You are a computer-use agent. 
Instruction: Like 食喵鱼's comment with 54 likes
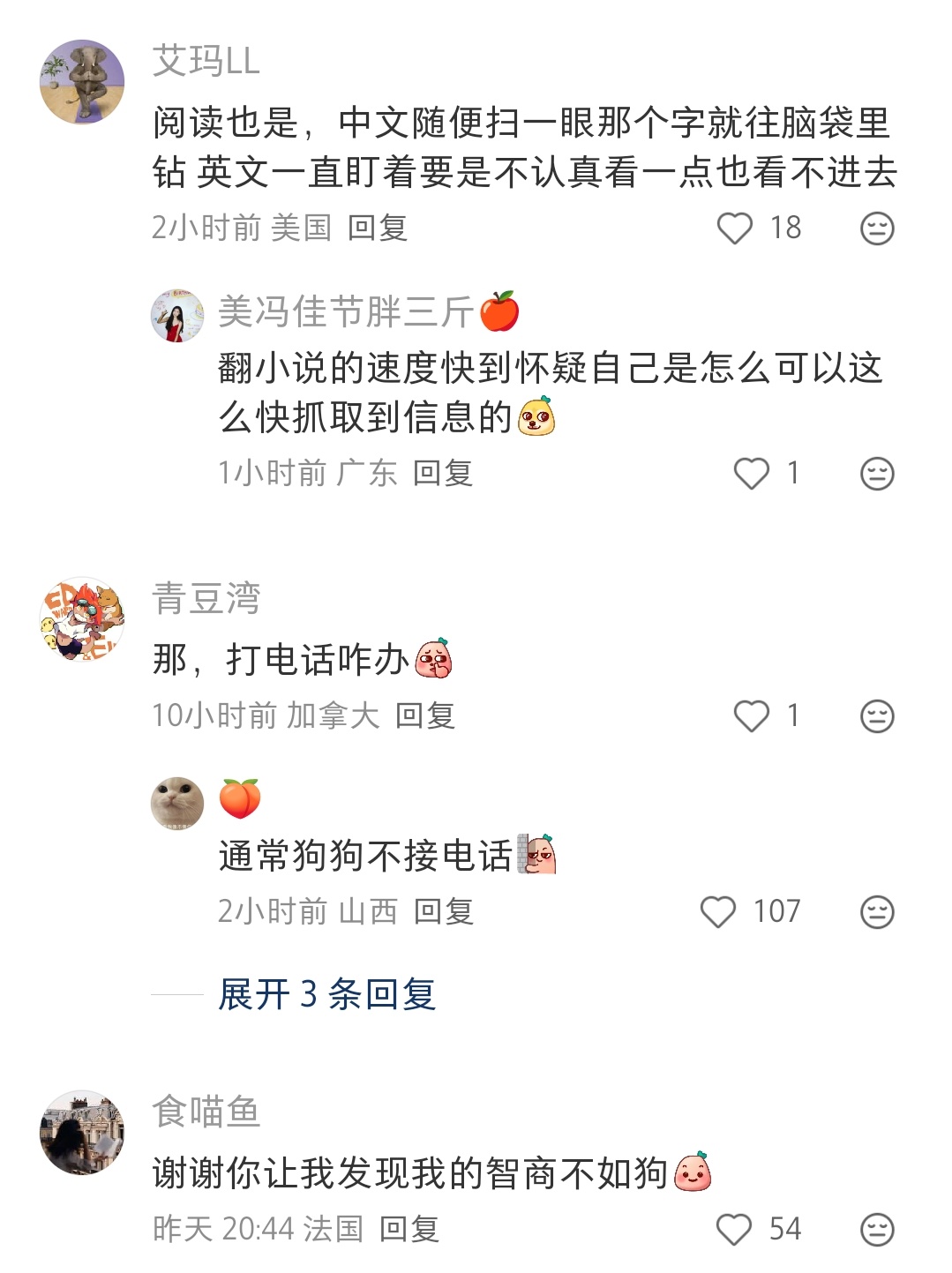(734, 1229)
